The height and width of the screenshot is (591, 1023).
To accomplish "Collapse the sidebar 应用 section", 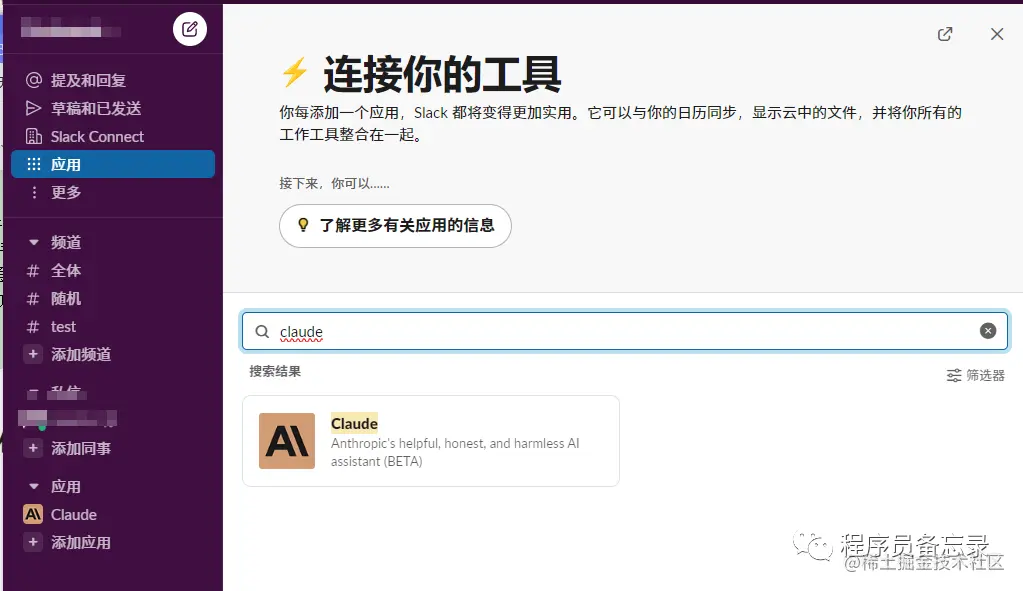I will tap(34, 486).
